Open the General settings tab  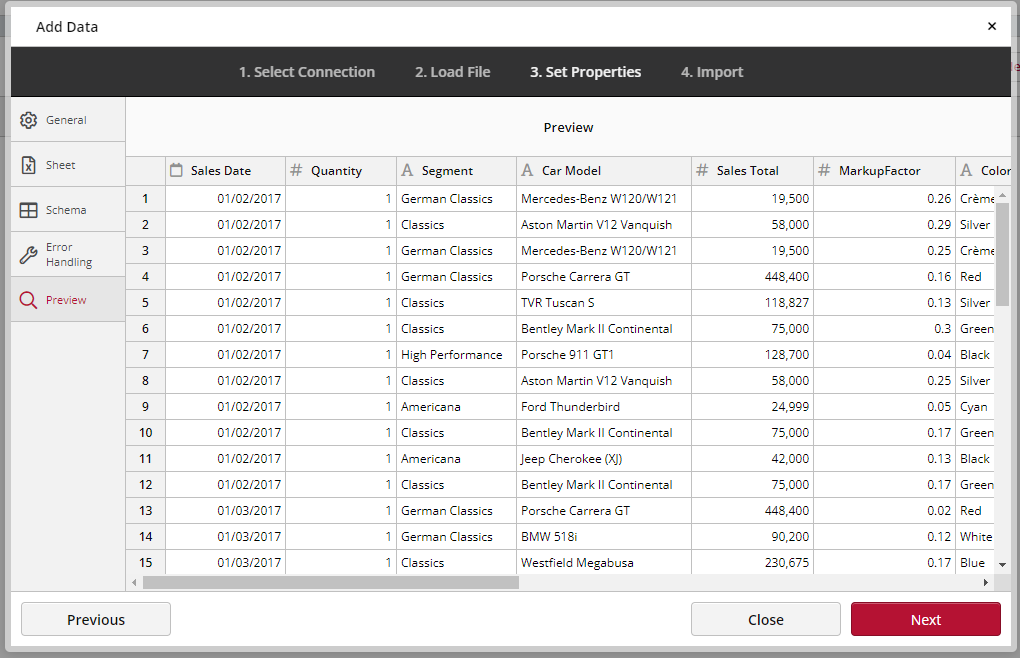click(68, 120)
